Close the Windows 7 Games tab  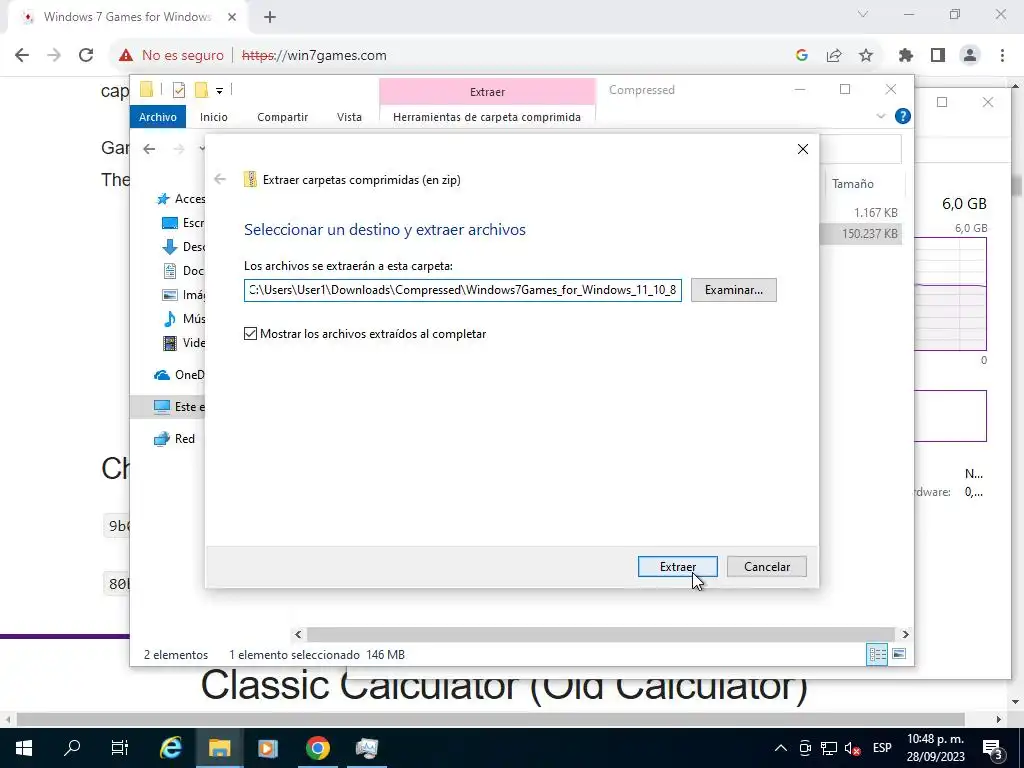pyautogui.click(x=232, y=17)
